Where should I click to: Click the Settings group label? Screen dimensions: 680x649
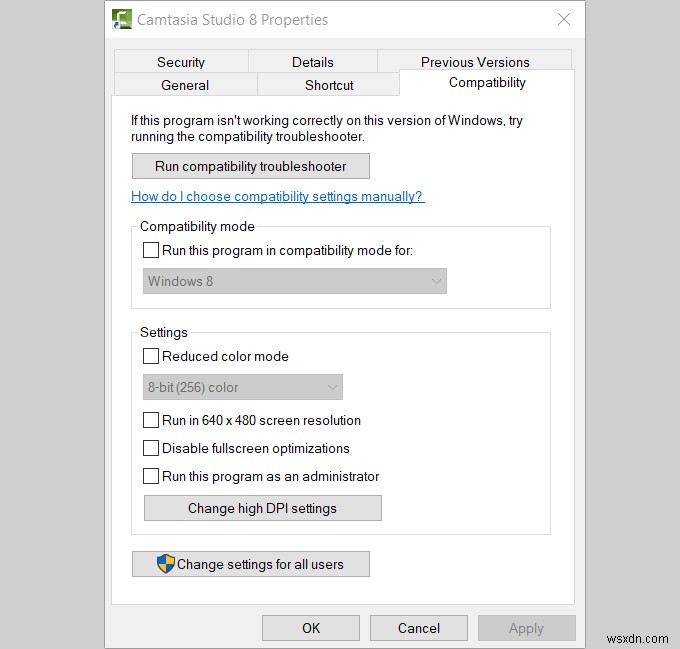coord(164,332)
